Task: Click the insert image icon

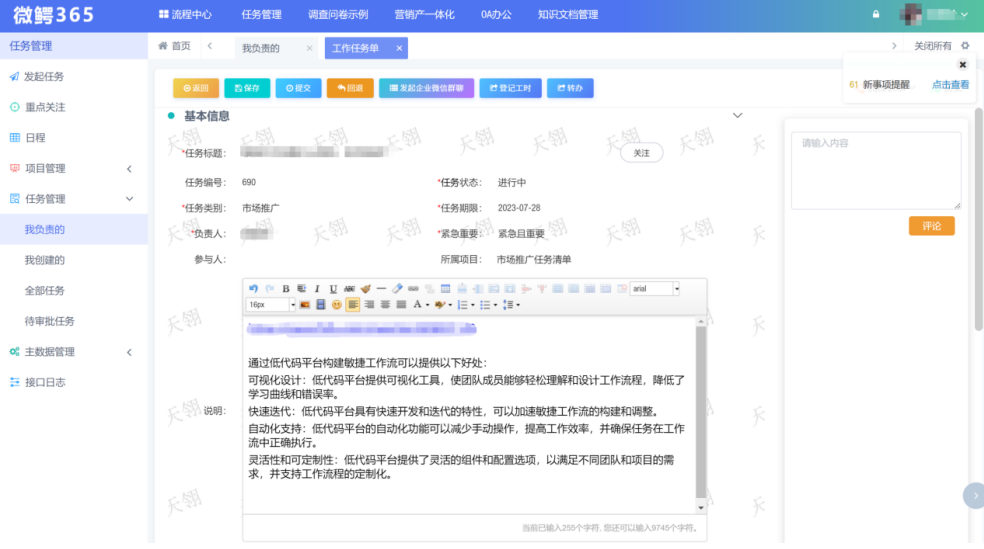Action: coord(304,304)
